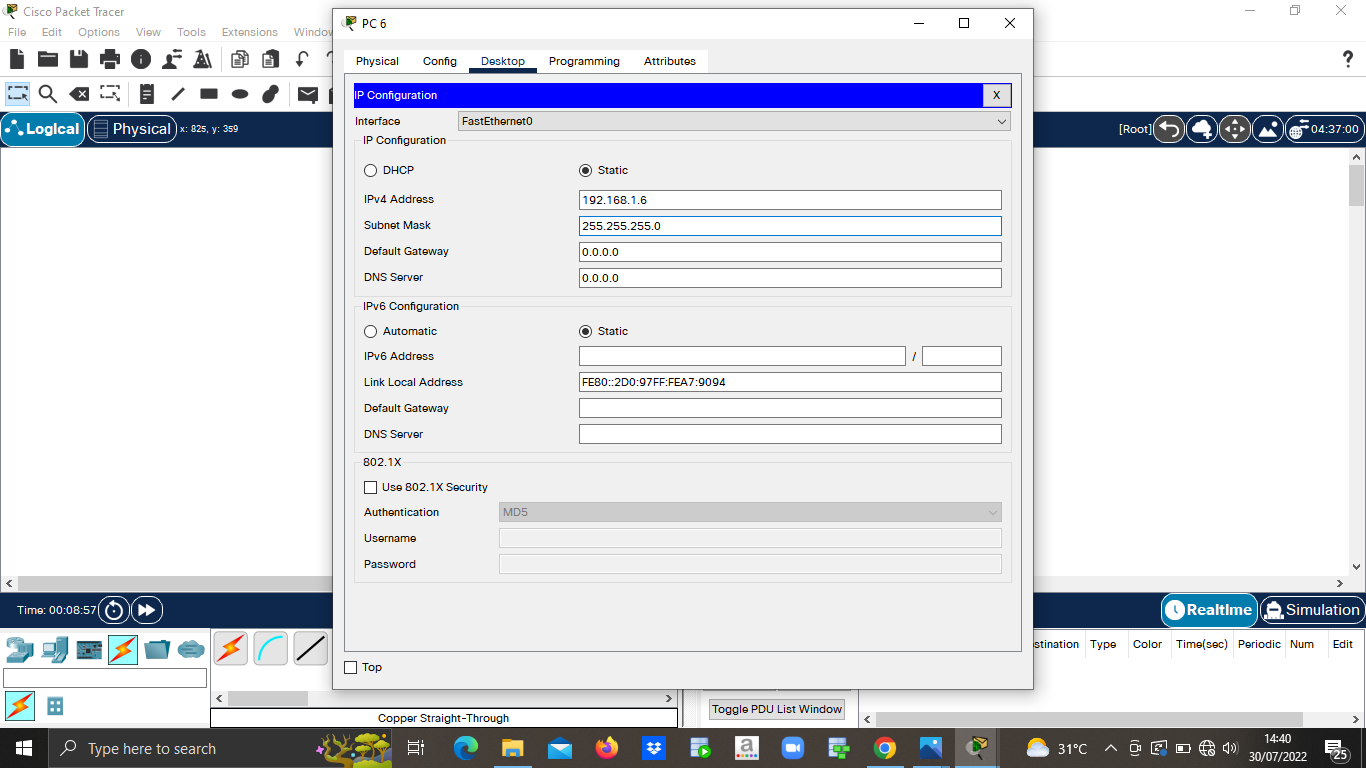Select the DHCP radio button
This screenshot has height=768, width=1366.
371,171
